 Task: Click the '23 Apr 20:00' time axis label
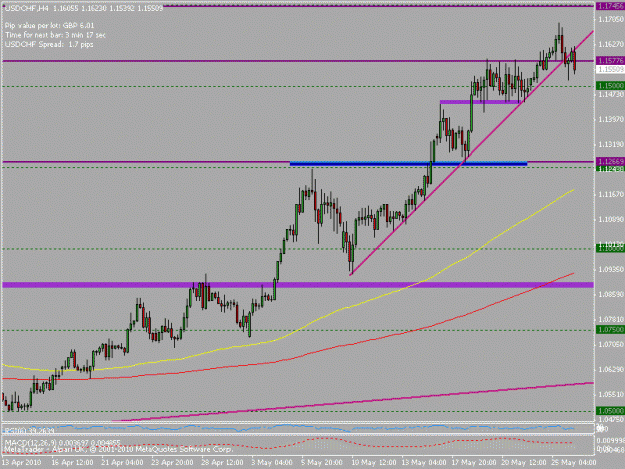point(173,462)
